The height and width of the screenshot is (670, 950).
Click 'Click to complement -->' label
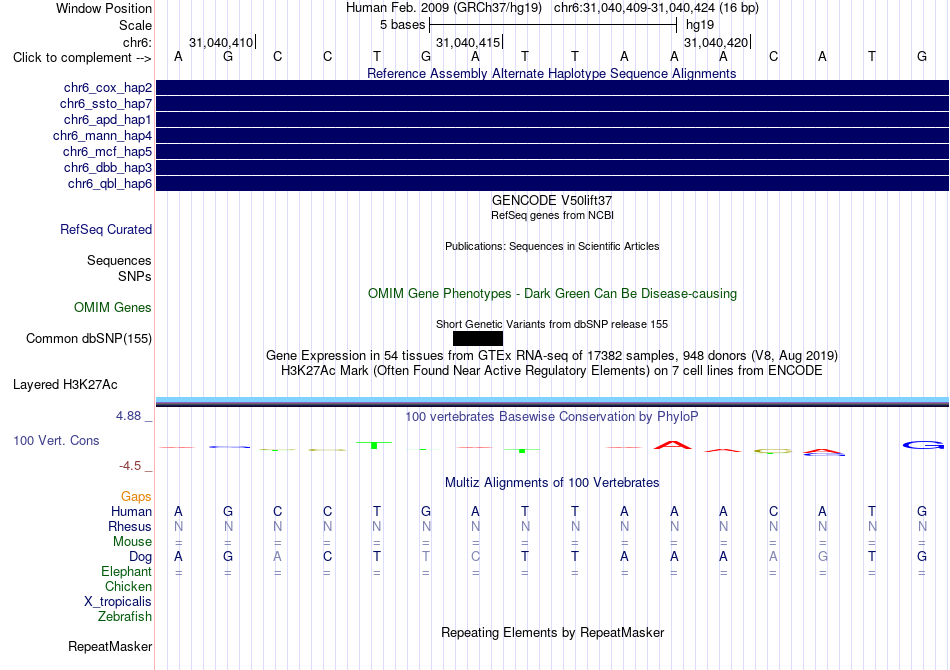point(82,58)
